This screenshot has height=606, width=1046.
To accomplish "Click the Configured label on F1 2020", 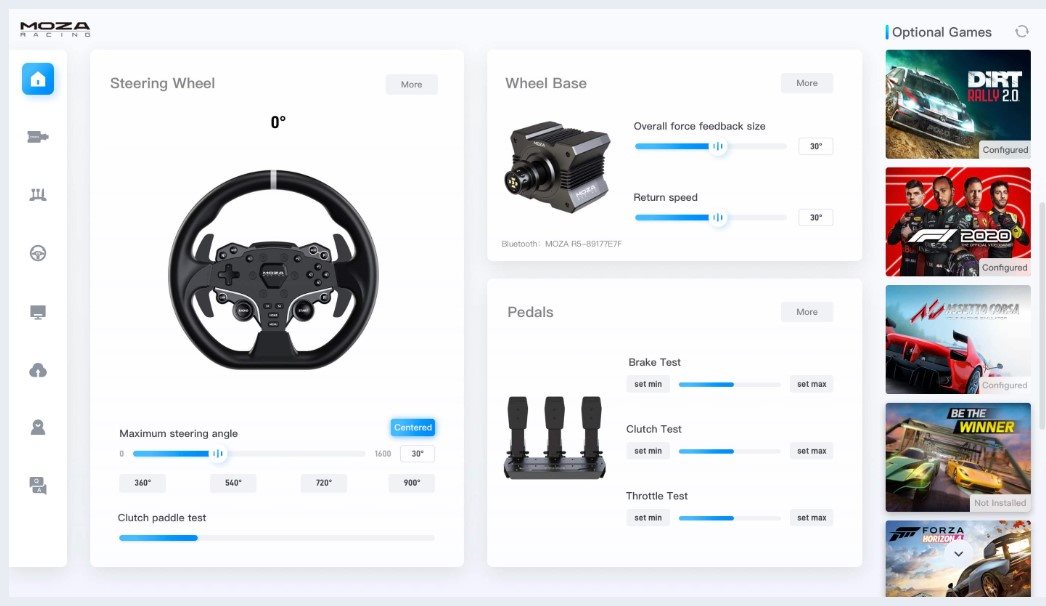I will click(x=1005, y=267).
